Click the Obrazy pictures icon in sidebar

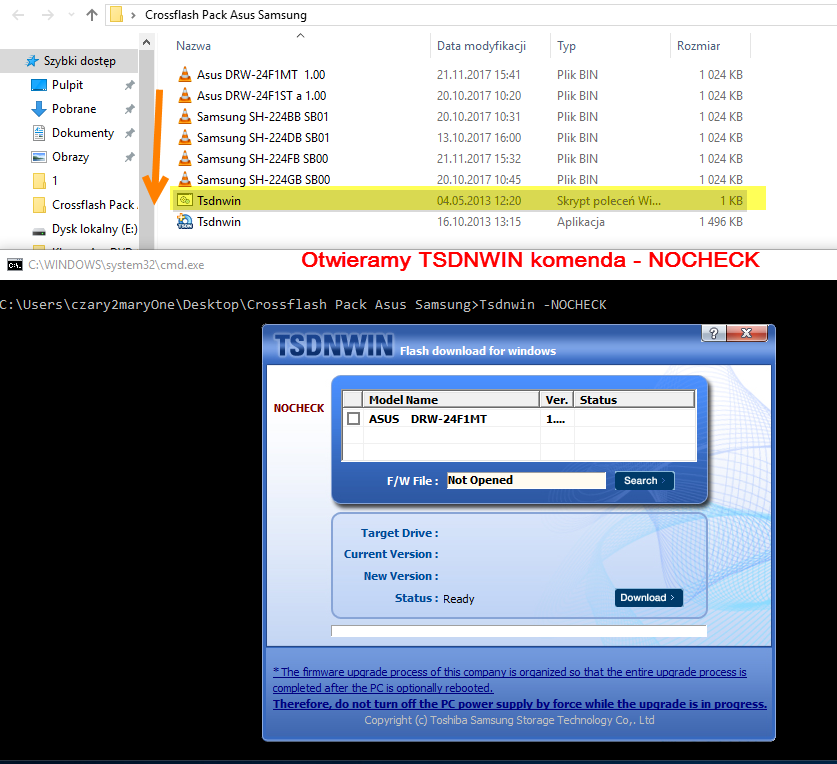tap(39, 157)
